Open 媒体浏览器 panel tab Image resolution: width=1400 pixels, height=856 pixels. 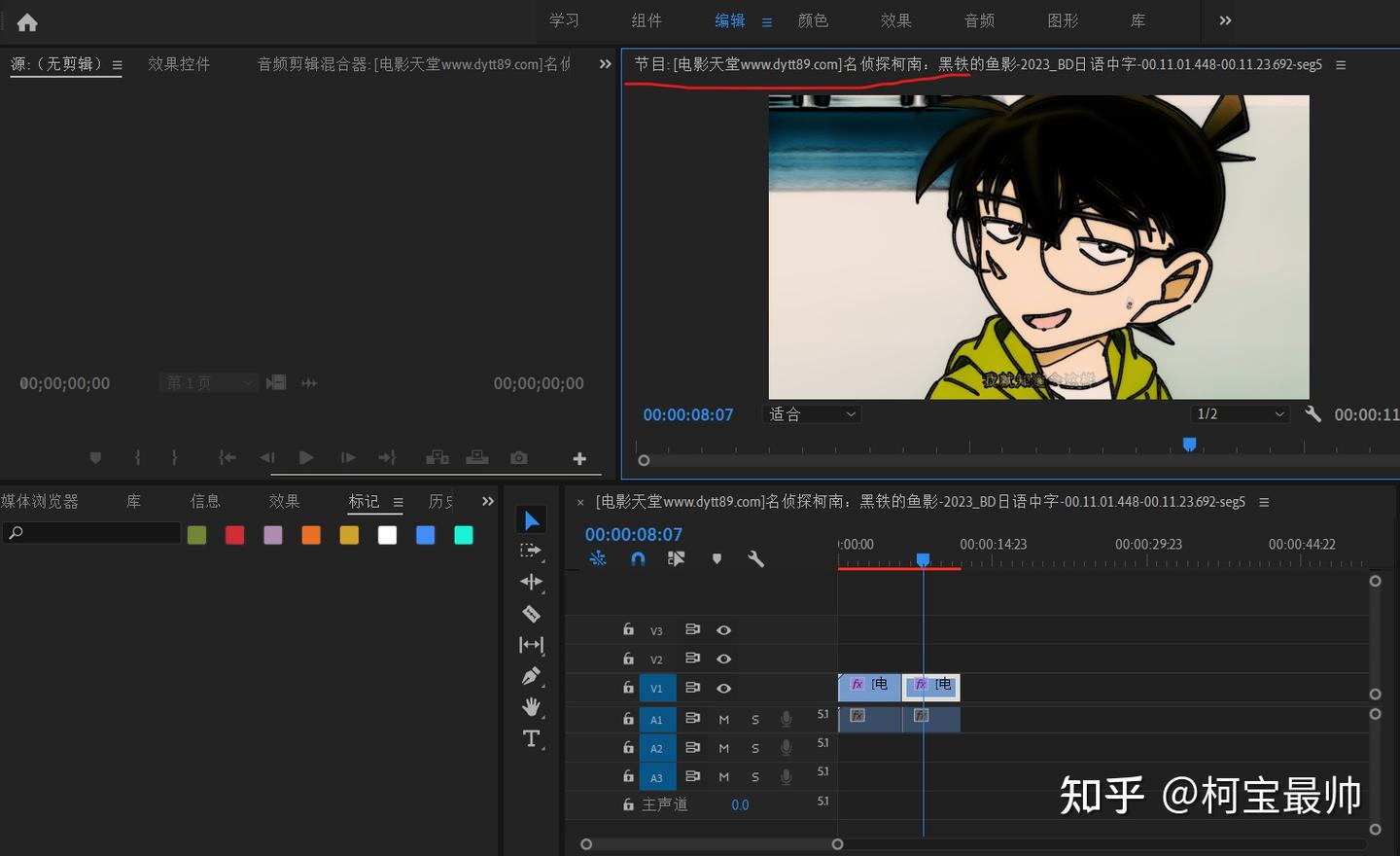tap(40, 501)
